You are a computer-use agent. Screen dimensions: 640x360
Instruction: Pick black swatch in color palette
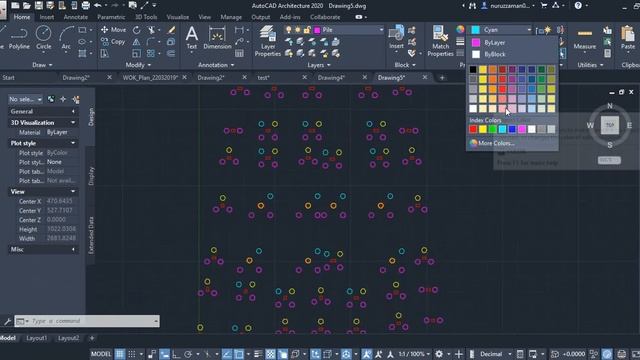pos(473,69)
